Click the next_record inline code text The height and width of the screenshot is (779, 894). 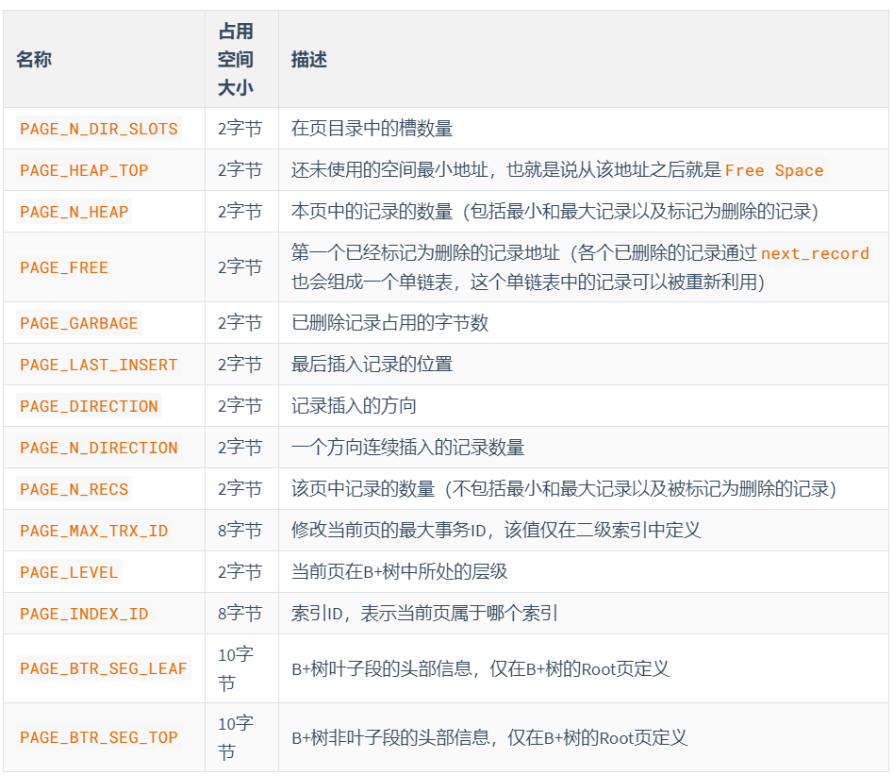pyautogui.click(x=815, y=254)
